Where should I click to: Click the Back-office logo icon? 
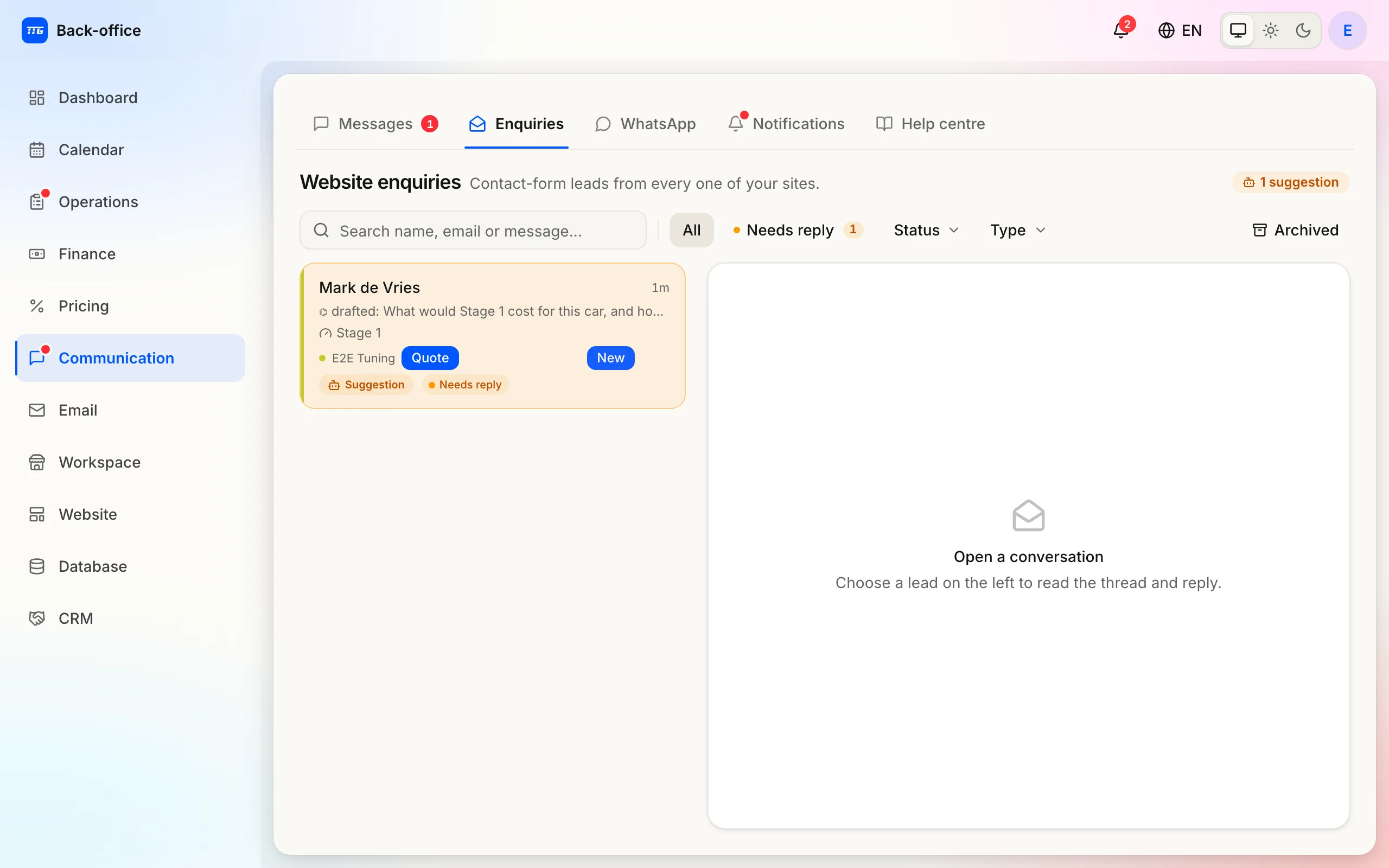(x=34, y=30)
